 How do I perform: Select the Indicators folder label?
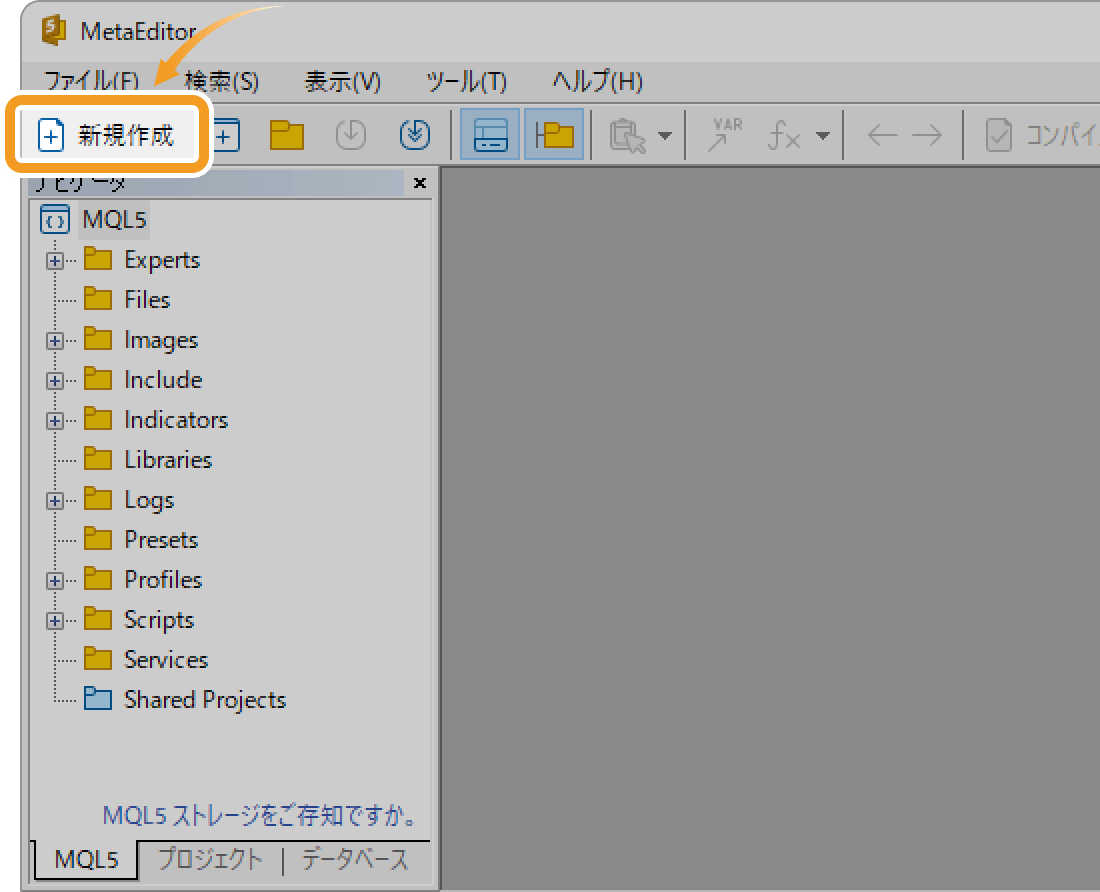176,420
